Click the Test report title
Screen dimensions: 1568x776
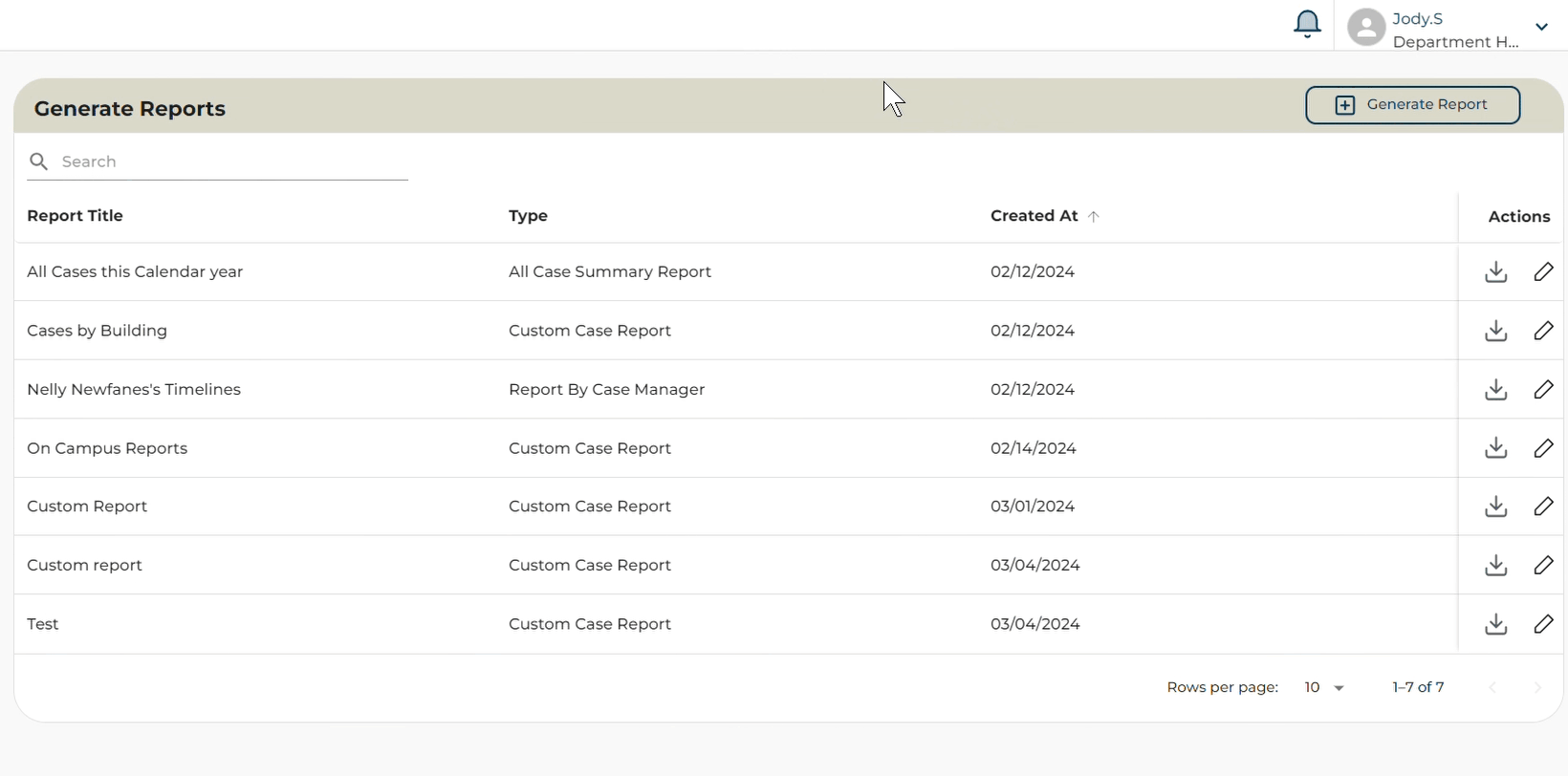click(43, 624)
